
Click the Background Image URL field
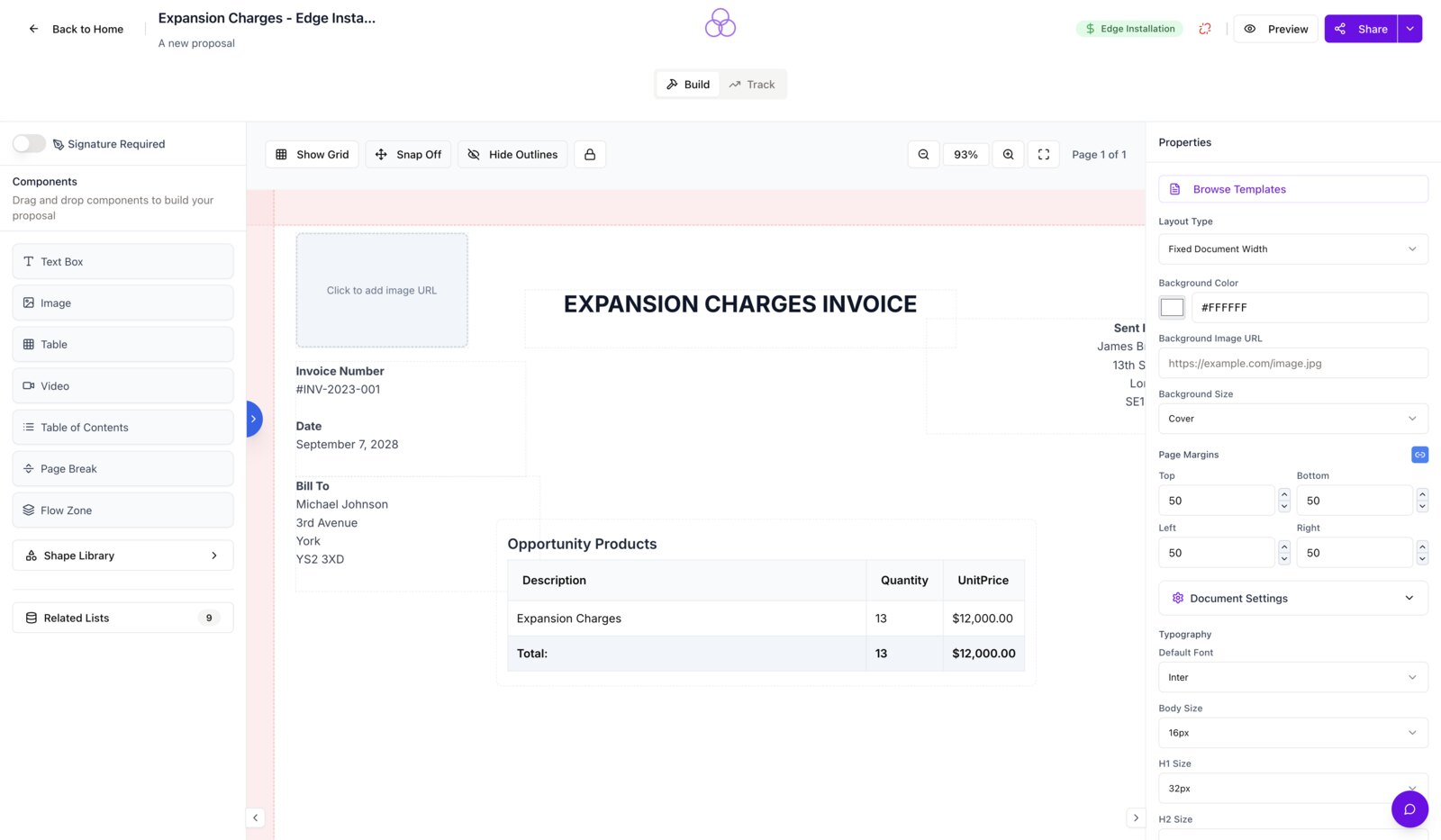click(x=1292, y=364)
